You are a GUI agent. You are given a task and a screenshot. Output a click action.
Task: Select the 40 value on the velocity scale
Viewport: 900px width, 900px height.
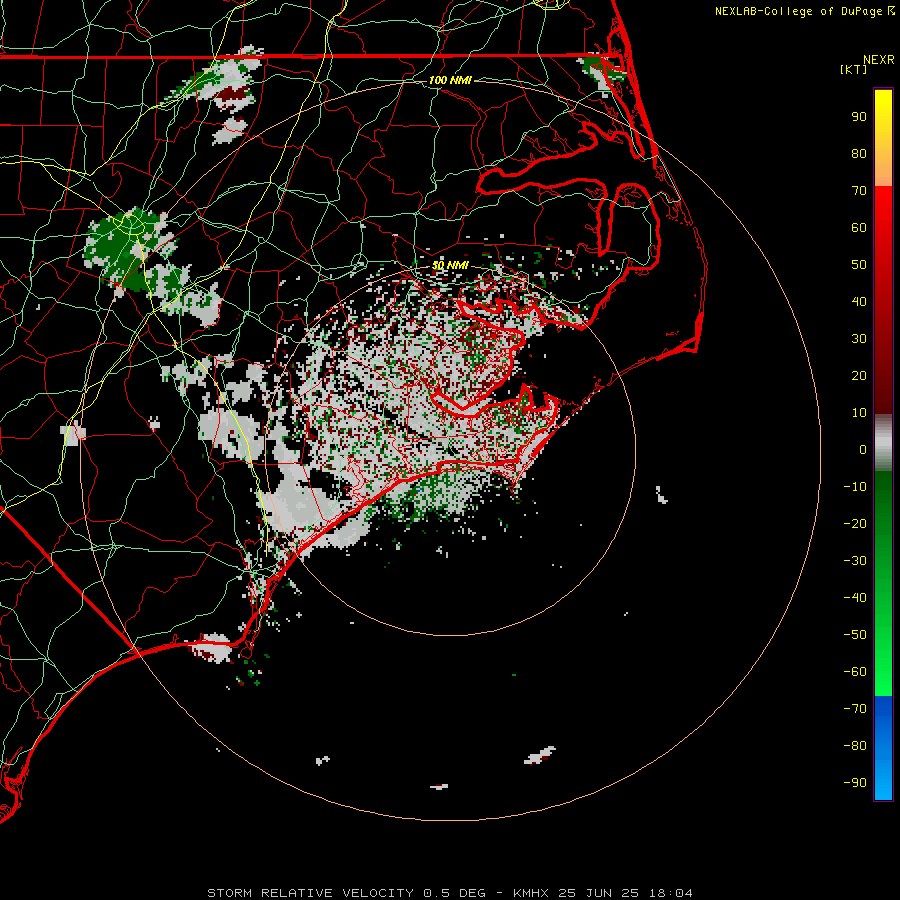tap(859, 302)
